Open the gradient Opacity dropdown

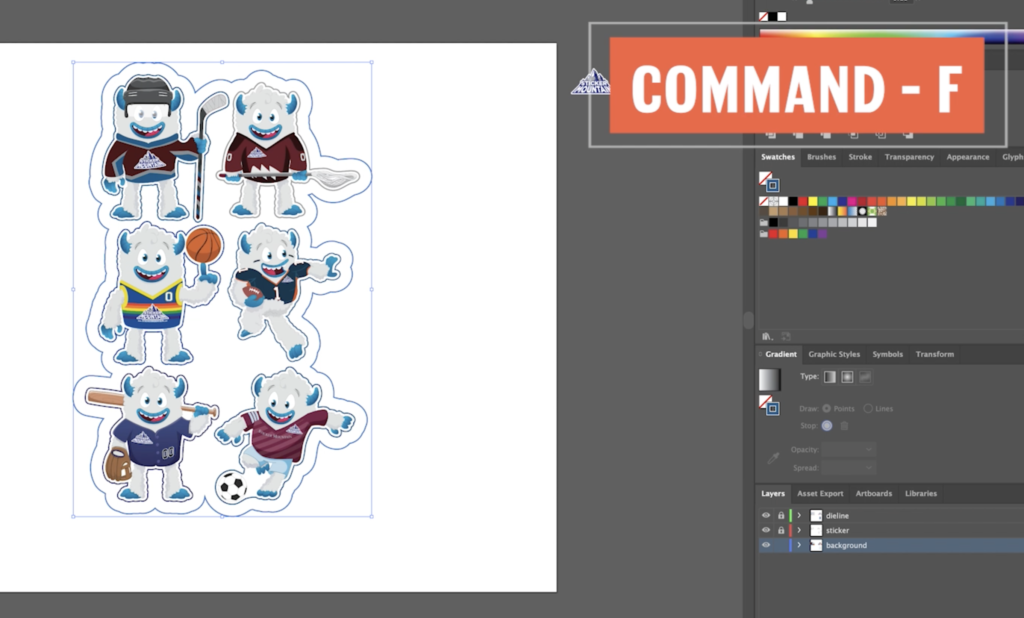pyautogui.click(x=848, y=449)
